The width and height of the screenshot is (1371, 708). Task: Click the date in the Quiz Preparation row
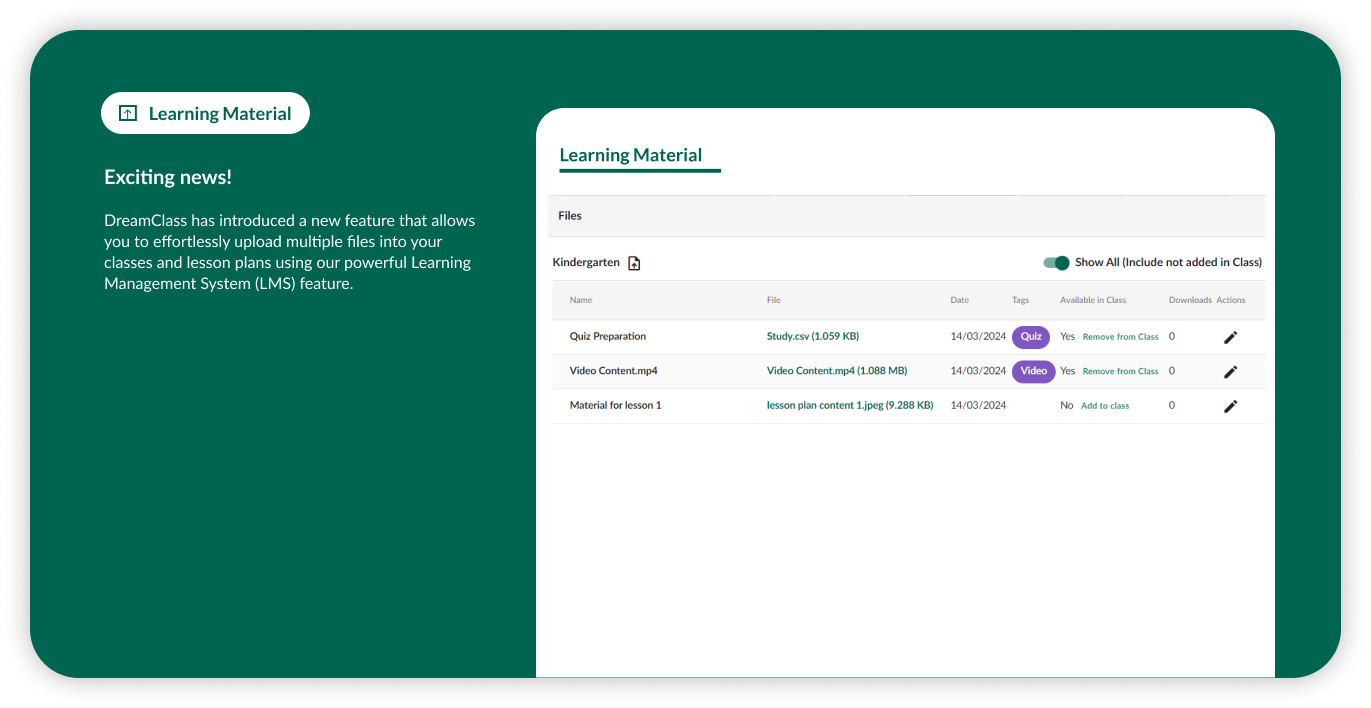coord(978,337)
